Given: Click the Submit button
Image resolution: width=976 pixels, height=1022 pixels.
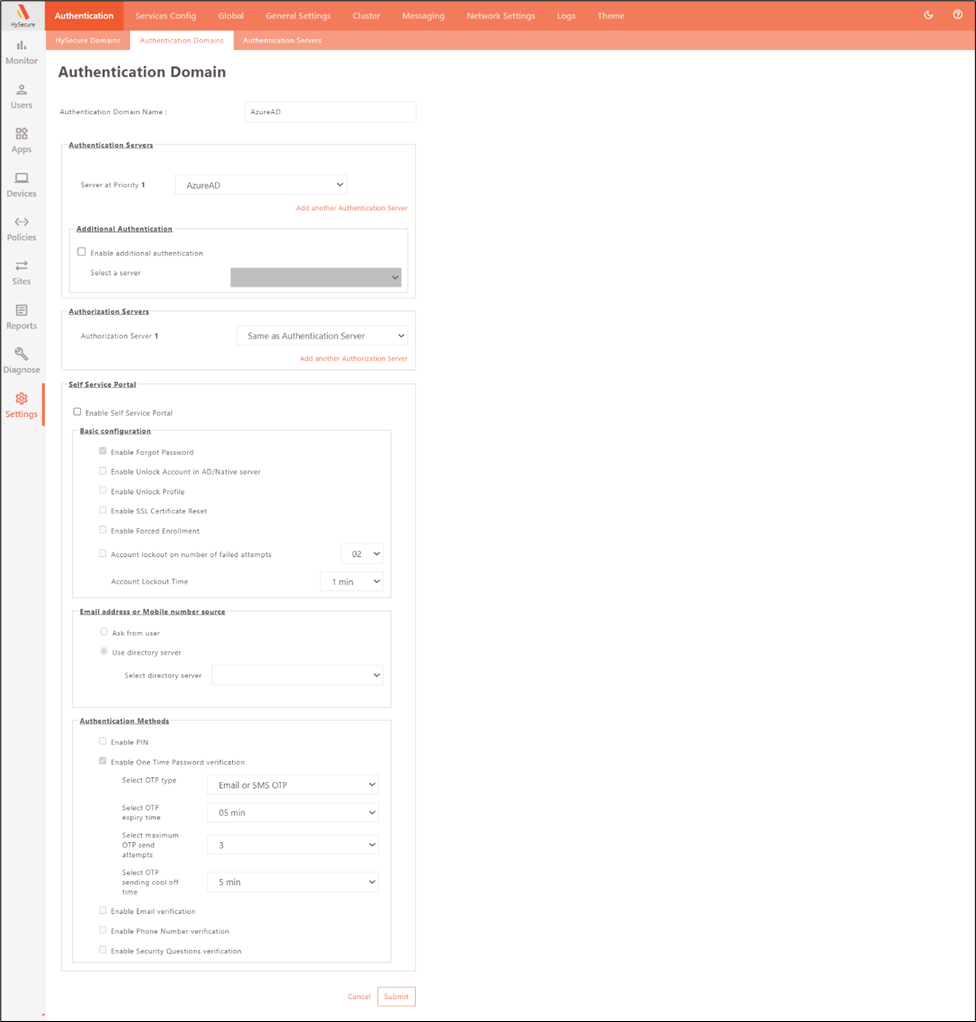Looking at the screenshot, I should 396,996.
